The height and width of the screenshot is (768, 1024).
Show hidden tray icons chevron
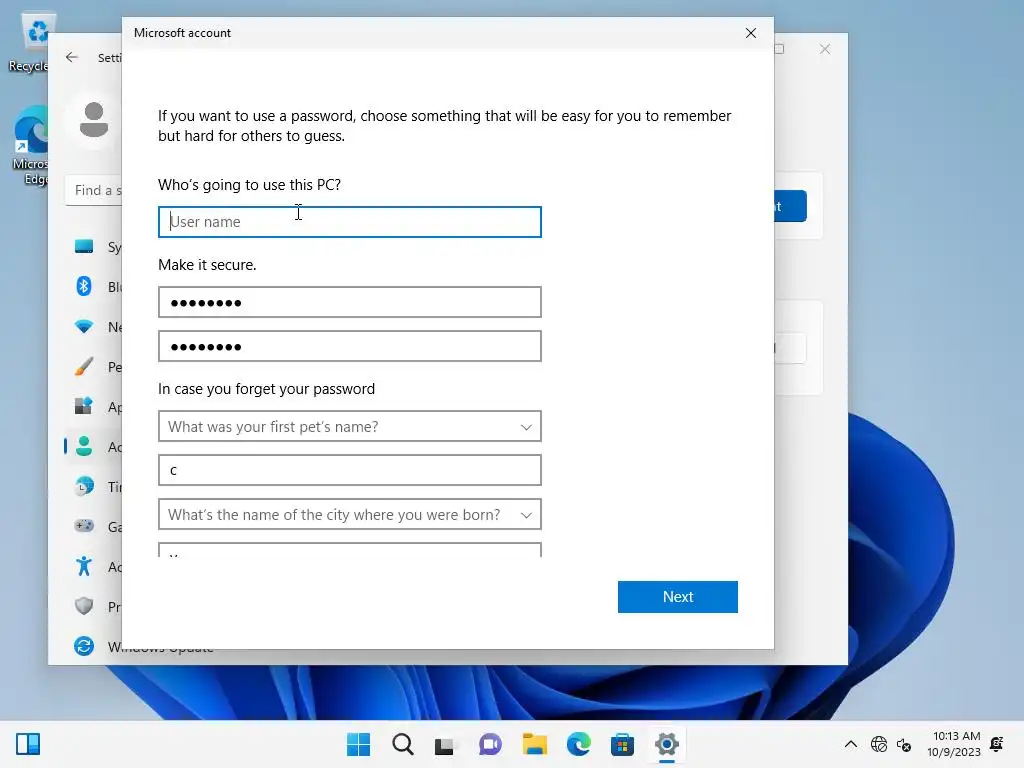[x=851, y=744]
